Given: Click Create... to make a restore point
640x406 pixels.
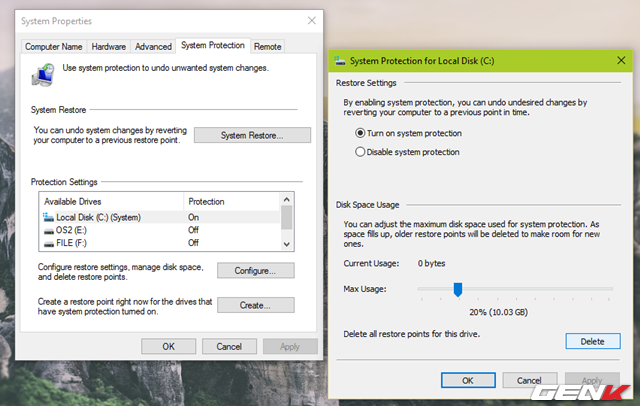Looking at the screenshot, I should pyautogui.click(x=254, y=305).
